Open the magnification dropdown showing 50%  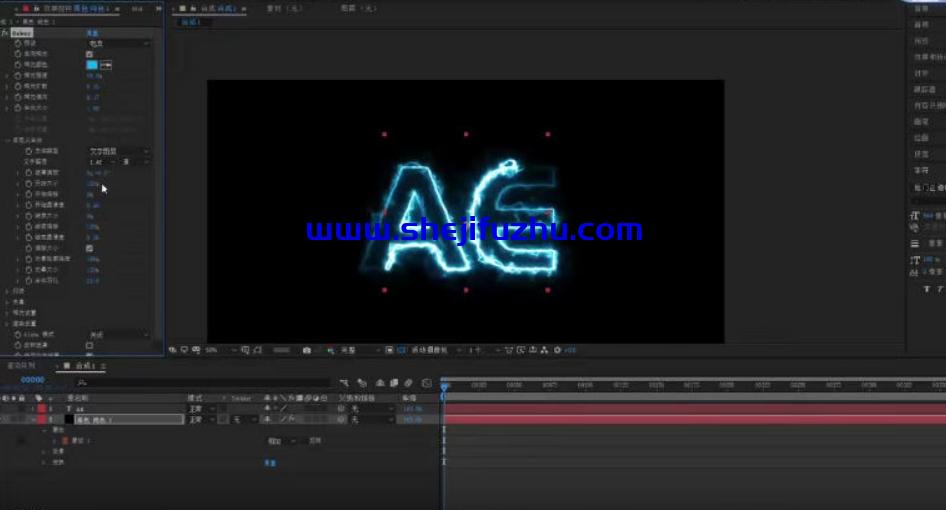[x=220, y=350]
